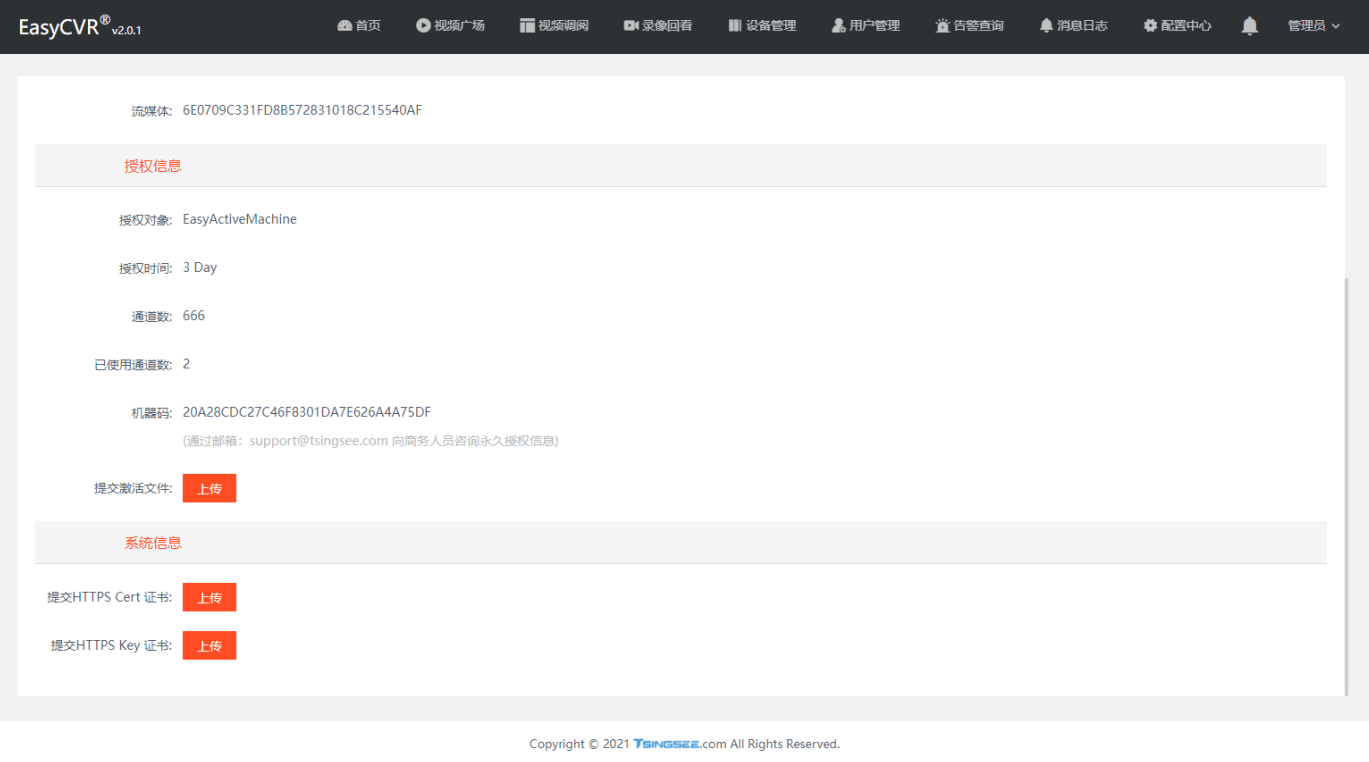Click the alarm siren icon for 告警查询
The width and height of the screenshot is (1369, 762).
[x=942, y=26]
